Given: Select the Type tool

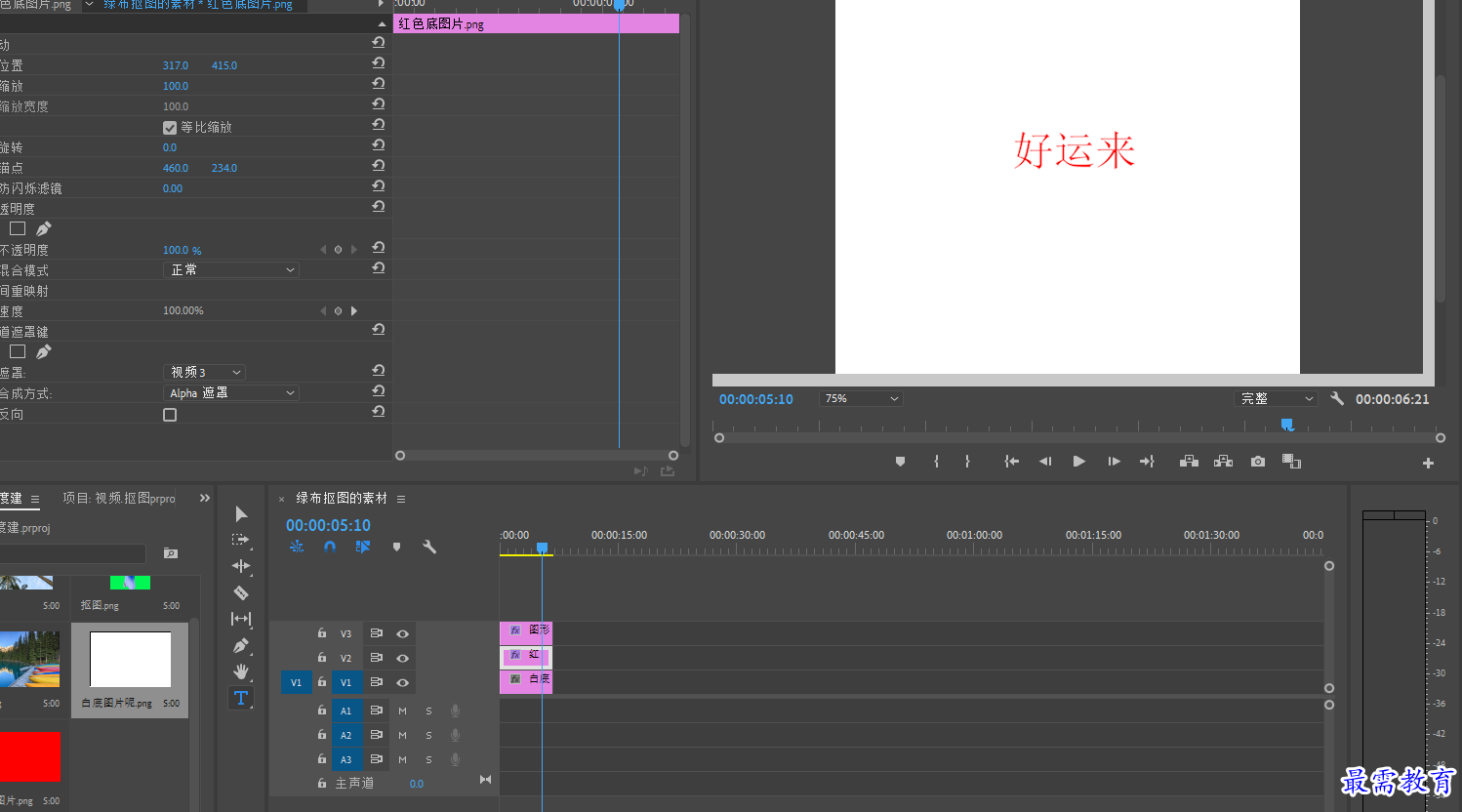Looking at the screenshot, I should coord(241,698).
